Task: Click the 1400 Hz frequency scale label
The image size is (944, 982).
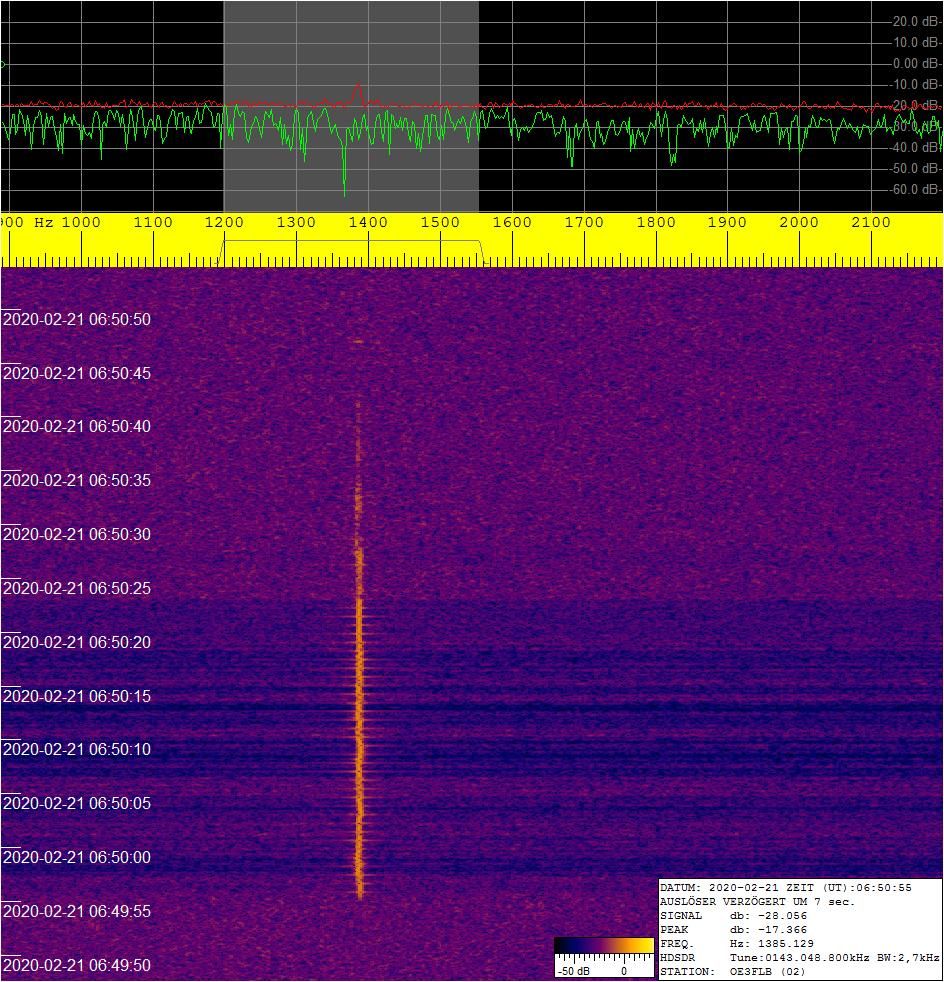Action: (368, 222)
